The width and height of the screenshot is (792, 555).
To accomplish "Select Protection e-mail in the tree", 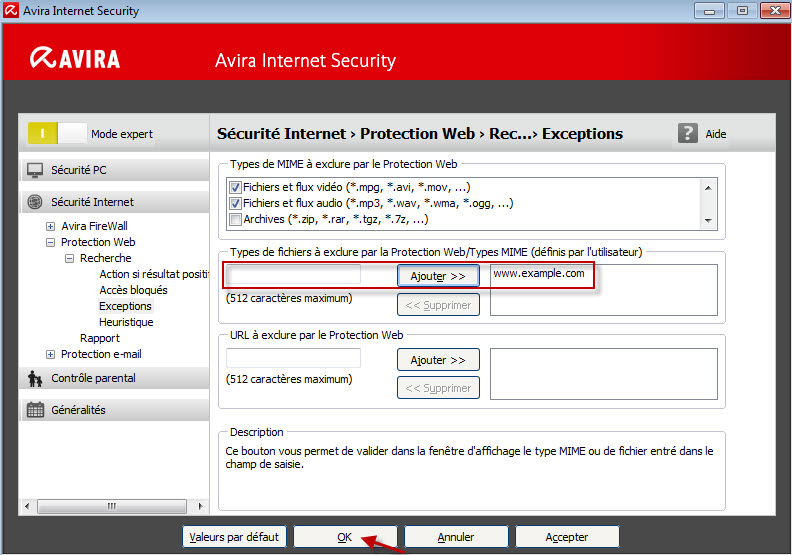I will coord(101,355).
